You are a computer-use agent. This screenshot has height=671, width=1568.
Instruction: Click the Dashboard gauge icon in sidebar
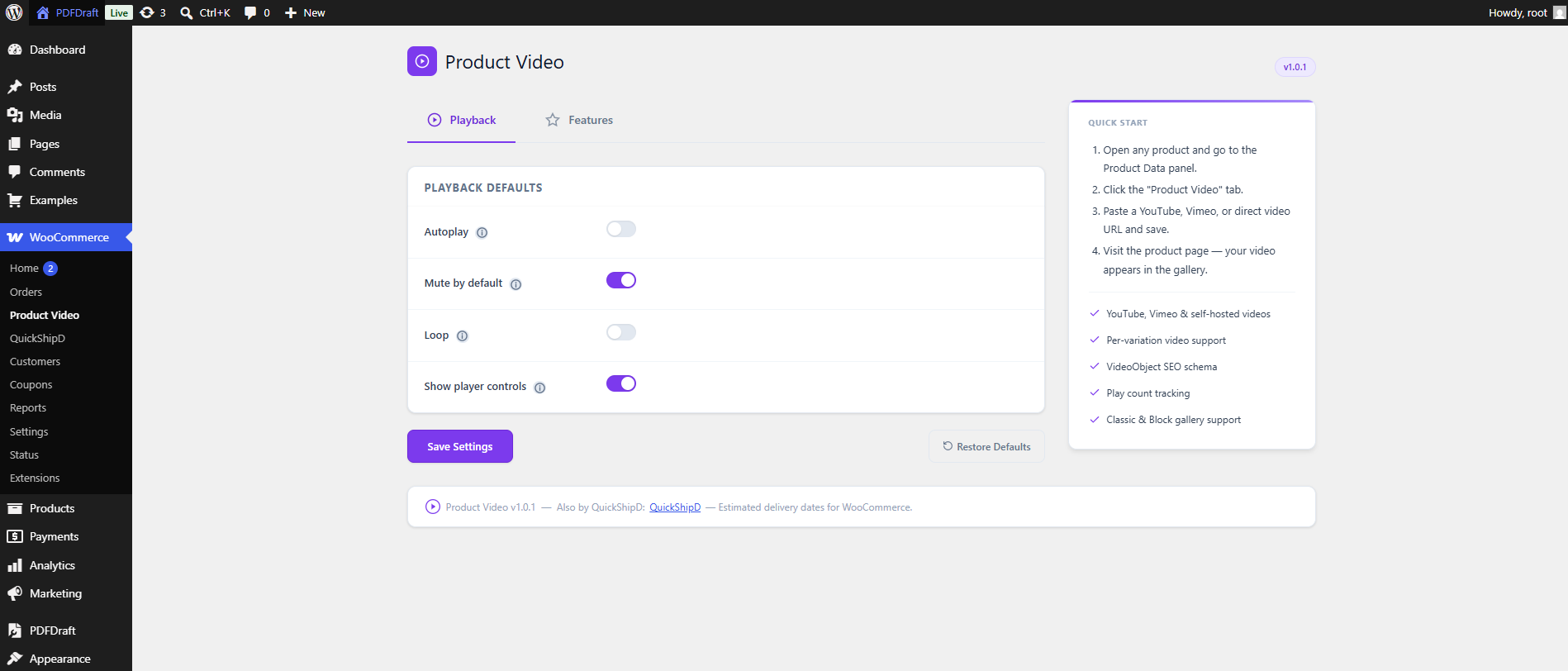coord(15,50)
